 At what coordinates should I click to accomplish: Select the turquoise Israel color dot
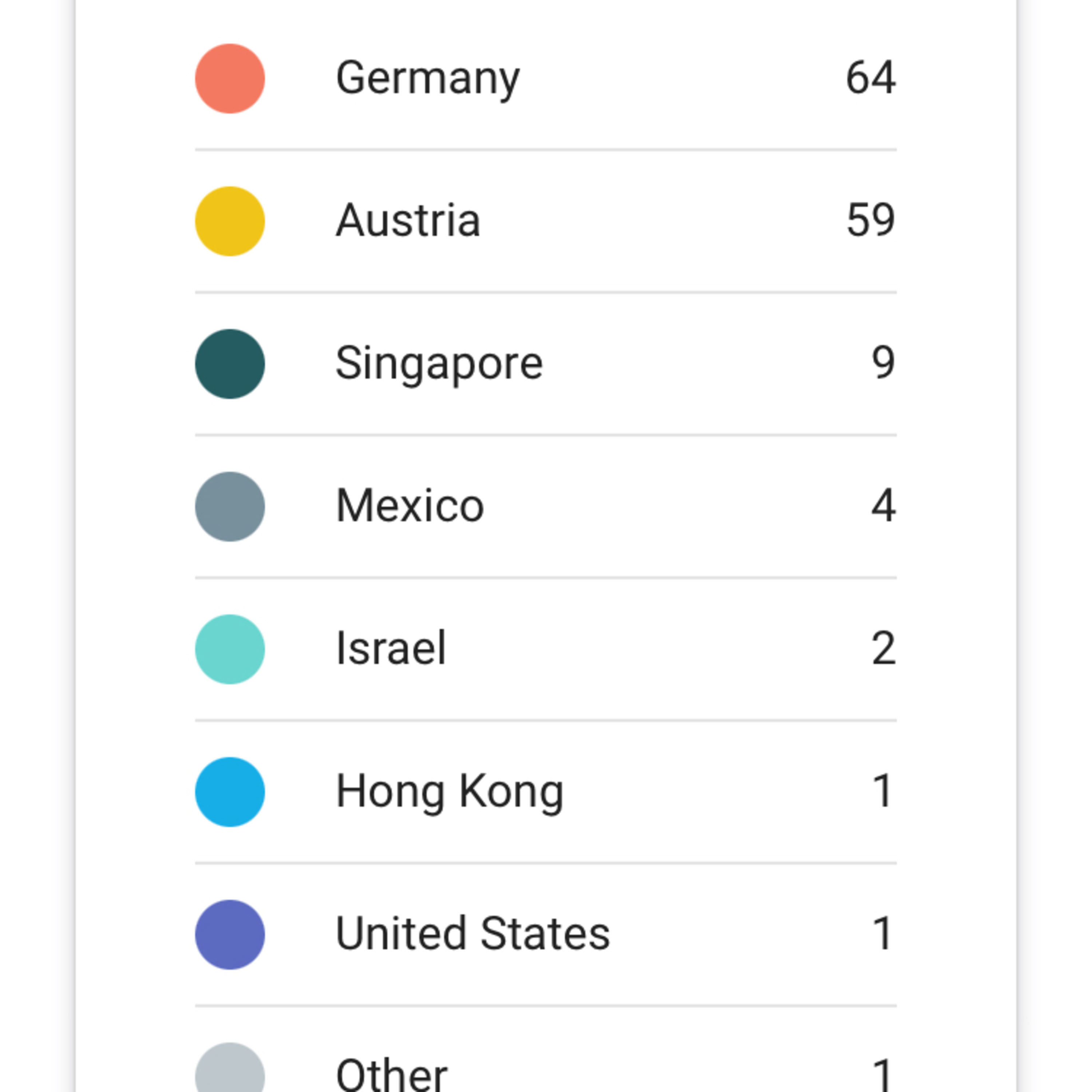[x=230, y=649]
